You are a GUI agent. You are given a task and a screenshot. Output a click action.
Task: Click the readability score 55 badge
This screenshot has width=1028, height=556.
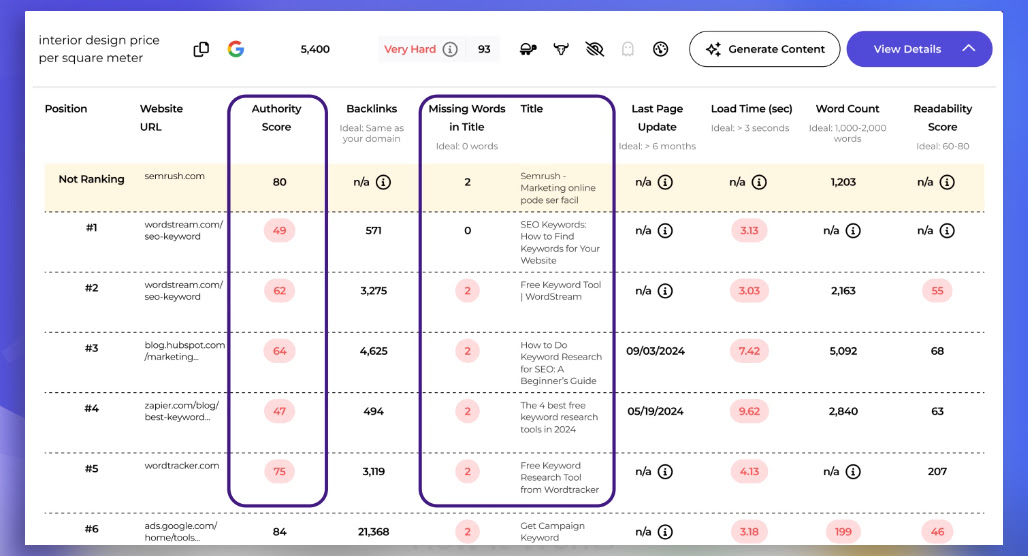pos(938,291)
